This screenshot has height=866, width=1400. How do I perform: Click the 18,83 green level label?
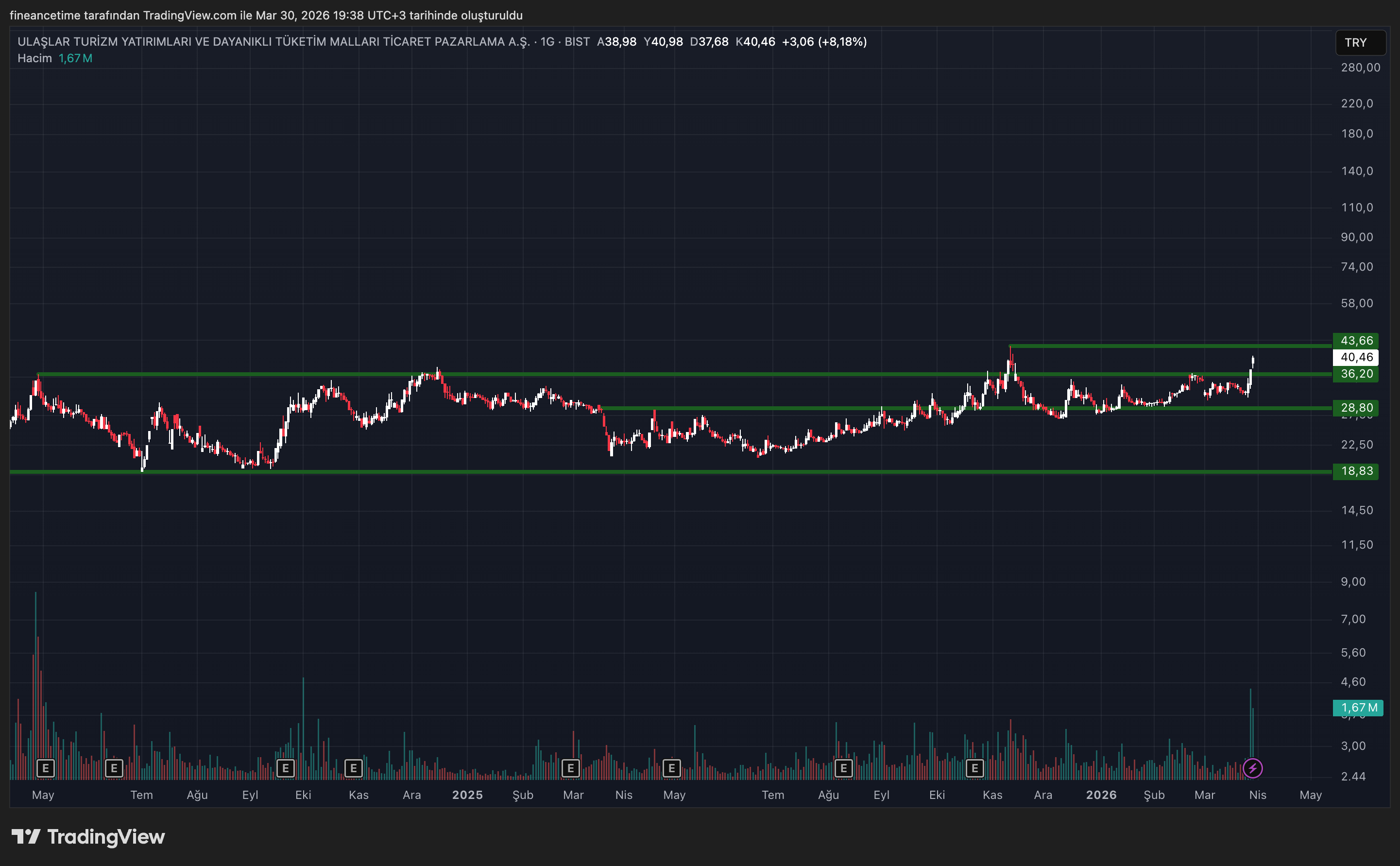tap(1356, 471)
